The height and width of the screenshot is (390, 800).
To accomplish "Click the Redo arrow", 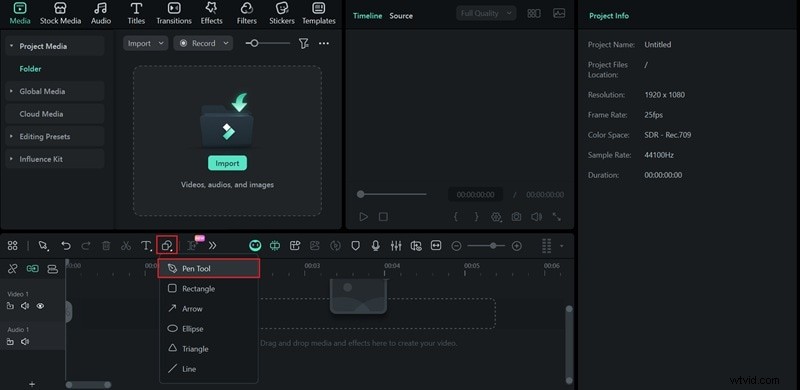I will pyautogui.click(x=86, y=246).
